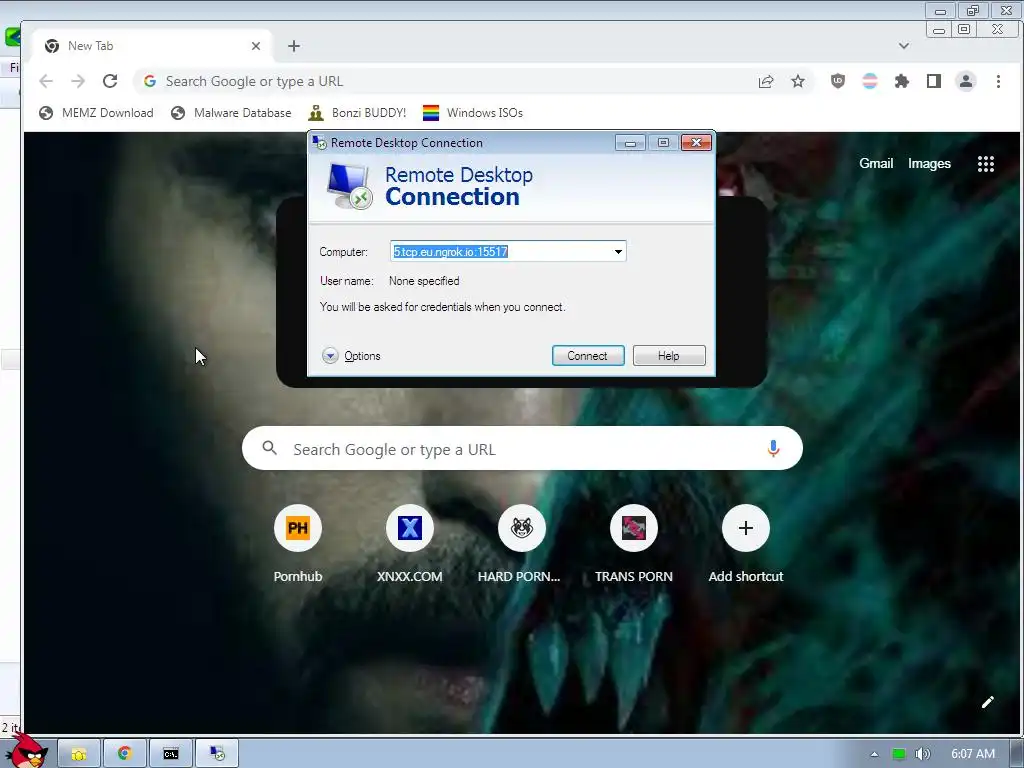Open Malware Database bookmark

231,113
